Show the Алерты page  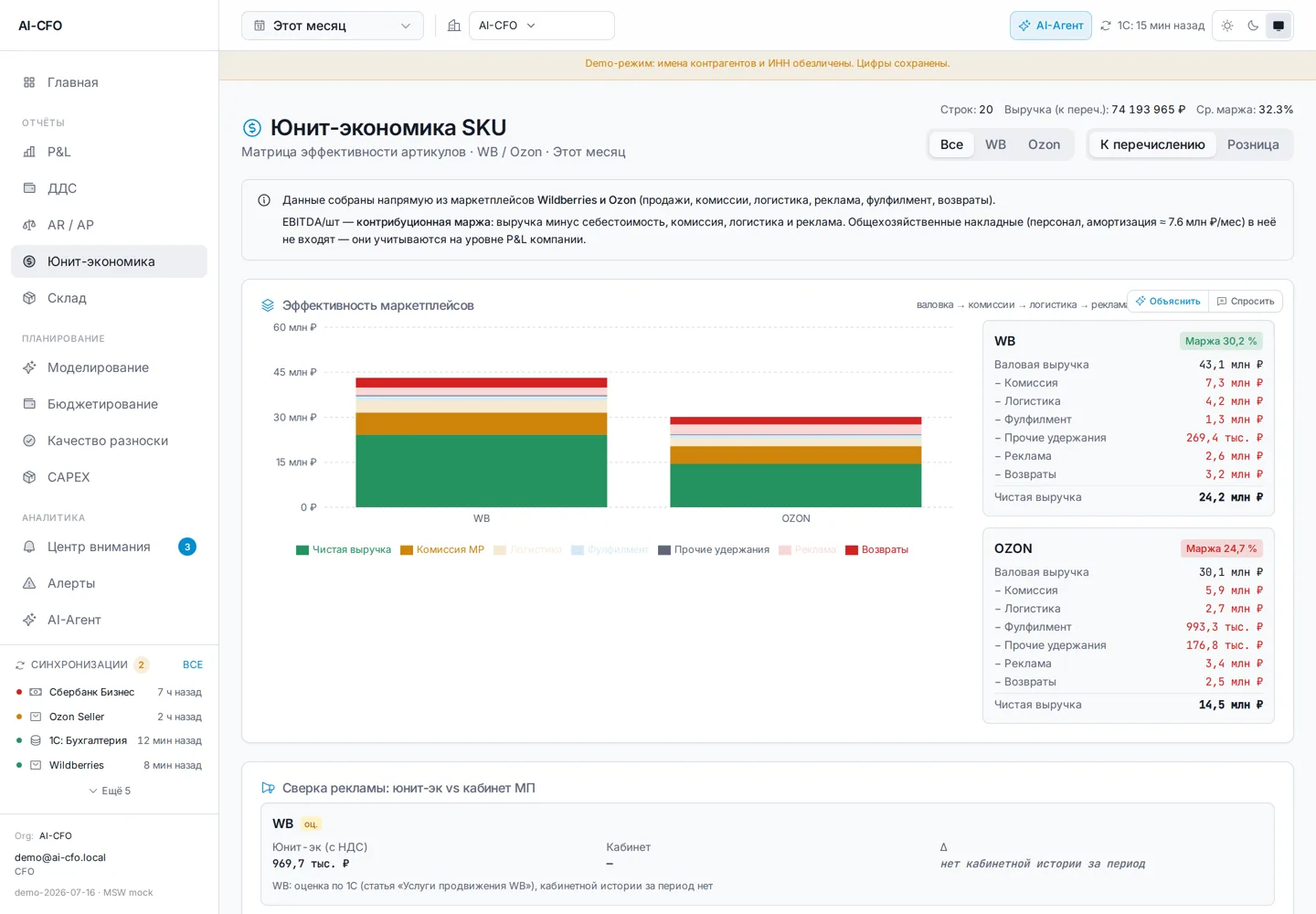(109, 583)
